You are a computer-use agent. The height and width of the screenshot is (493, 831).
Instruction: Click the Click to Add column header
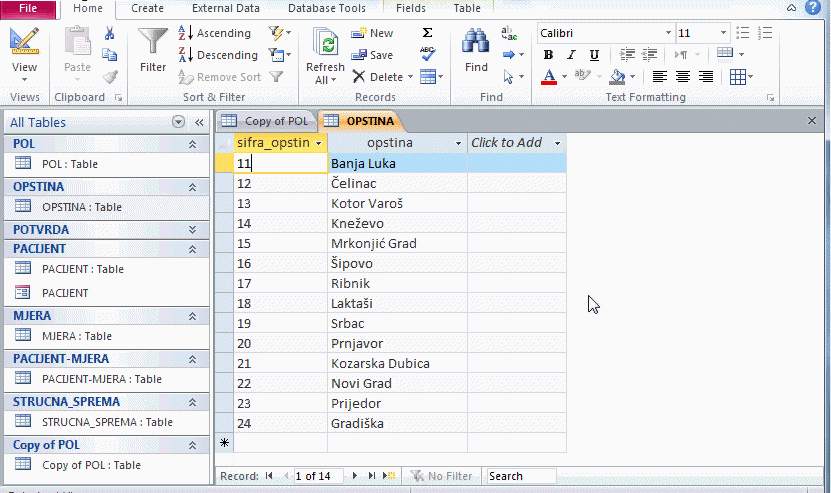(507, 143)
